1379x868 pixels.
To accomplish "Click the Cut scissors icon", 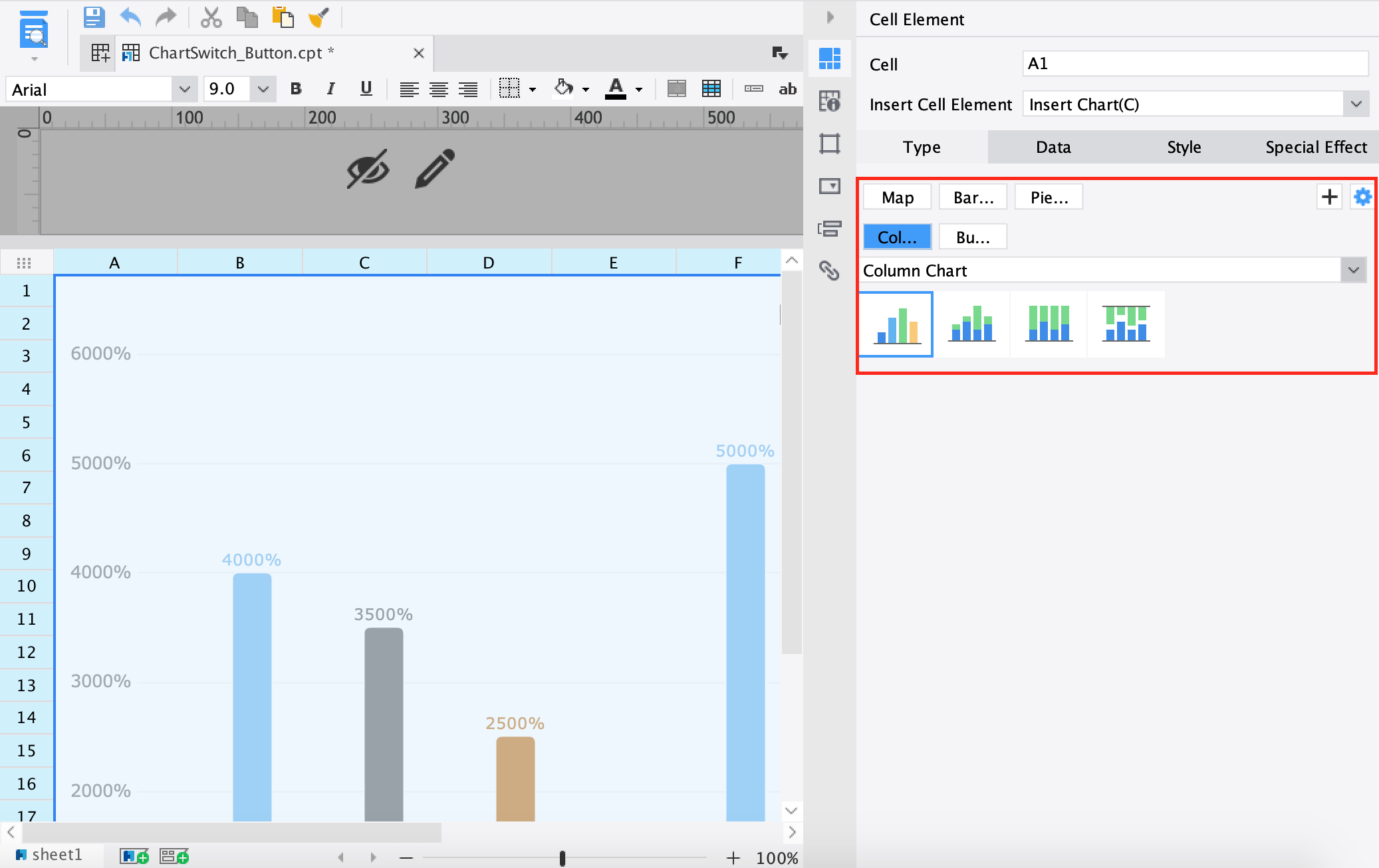I will tap(211, 17).
